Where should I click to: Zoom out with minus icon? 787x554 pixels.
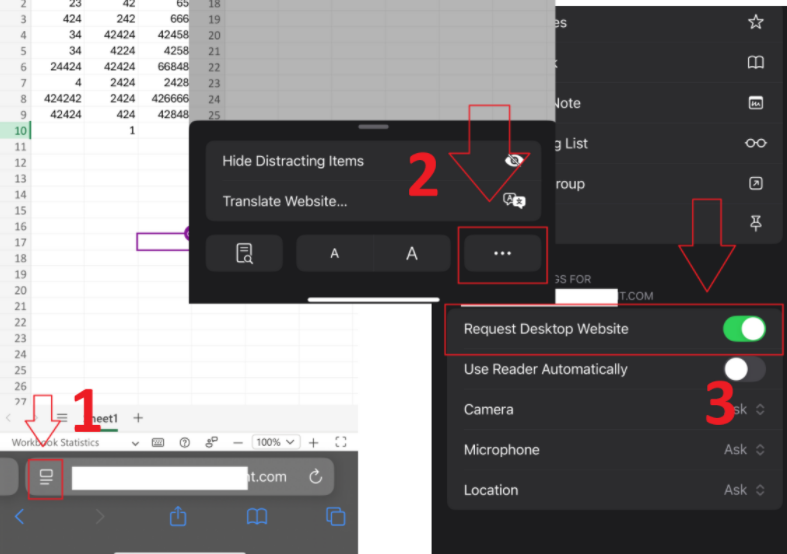click(238, 443)
